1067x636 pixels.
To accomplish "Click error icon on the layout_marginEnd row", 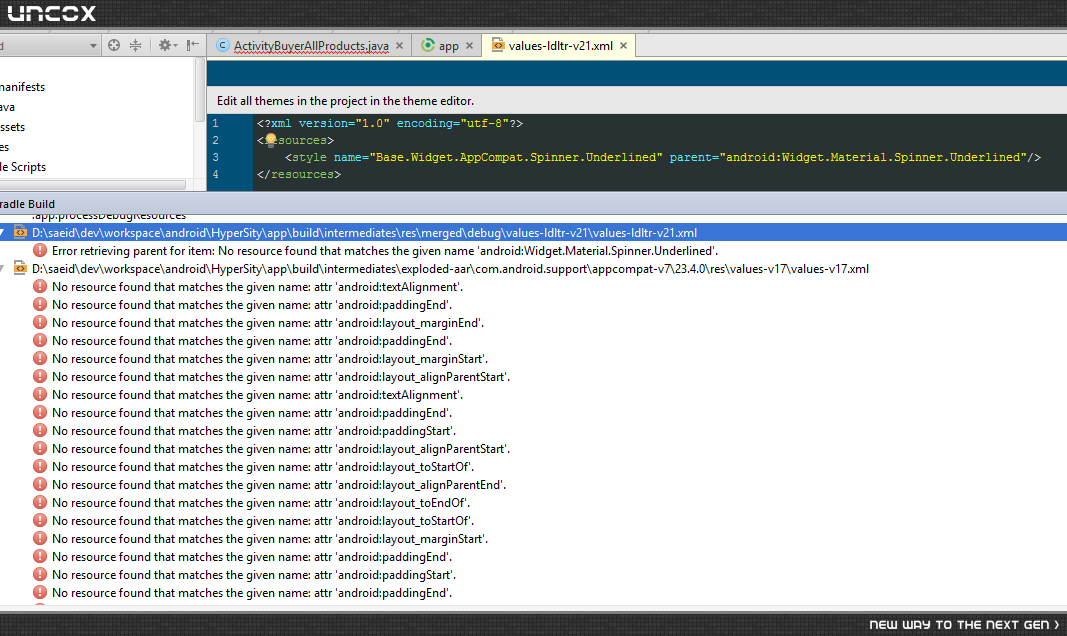I will tap(40, 322).
